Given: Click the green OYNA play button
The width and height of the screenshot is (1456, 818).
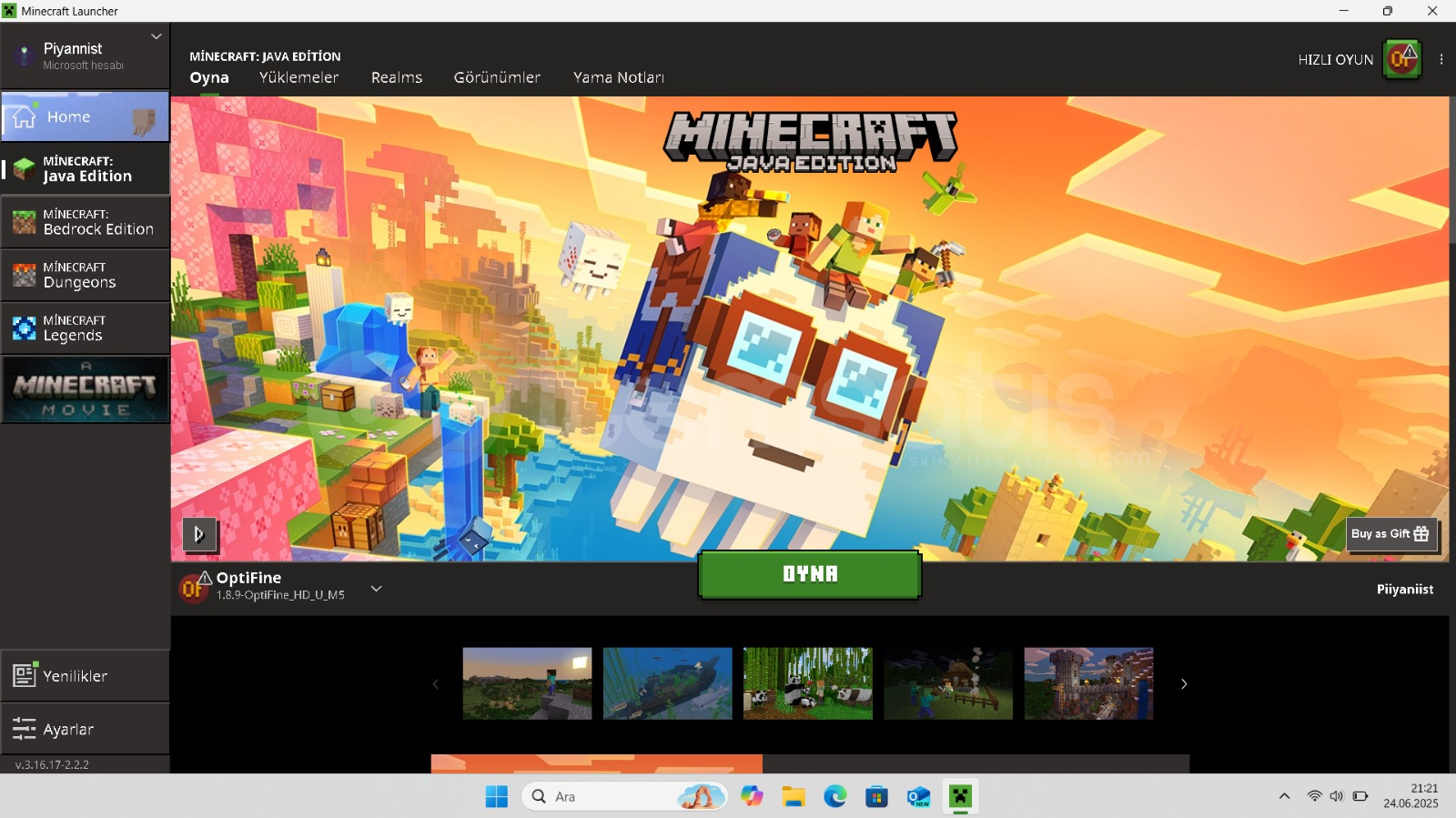Looking at the screenshot, I should coord(810,574).
